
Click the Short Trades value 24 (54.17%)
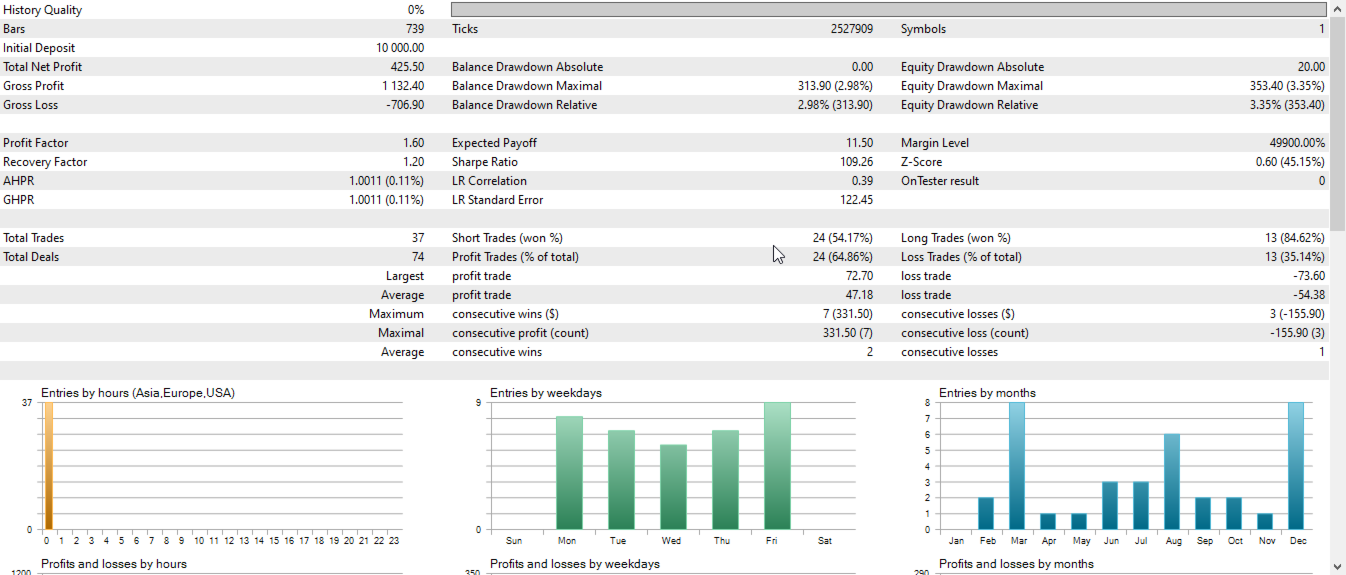(843, 238)
